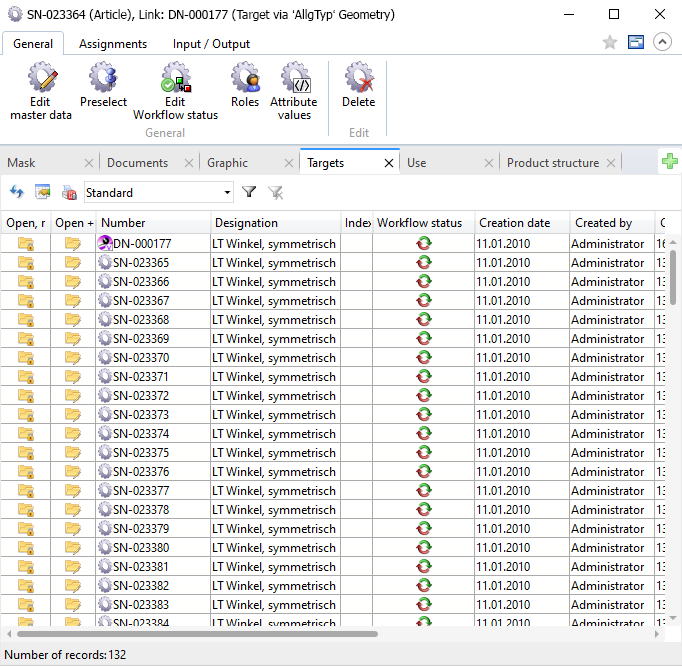
Task: Click the refresh arrows icon in list toolbar
Action: pos(17,192)
